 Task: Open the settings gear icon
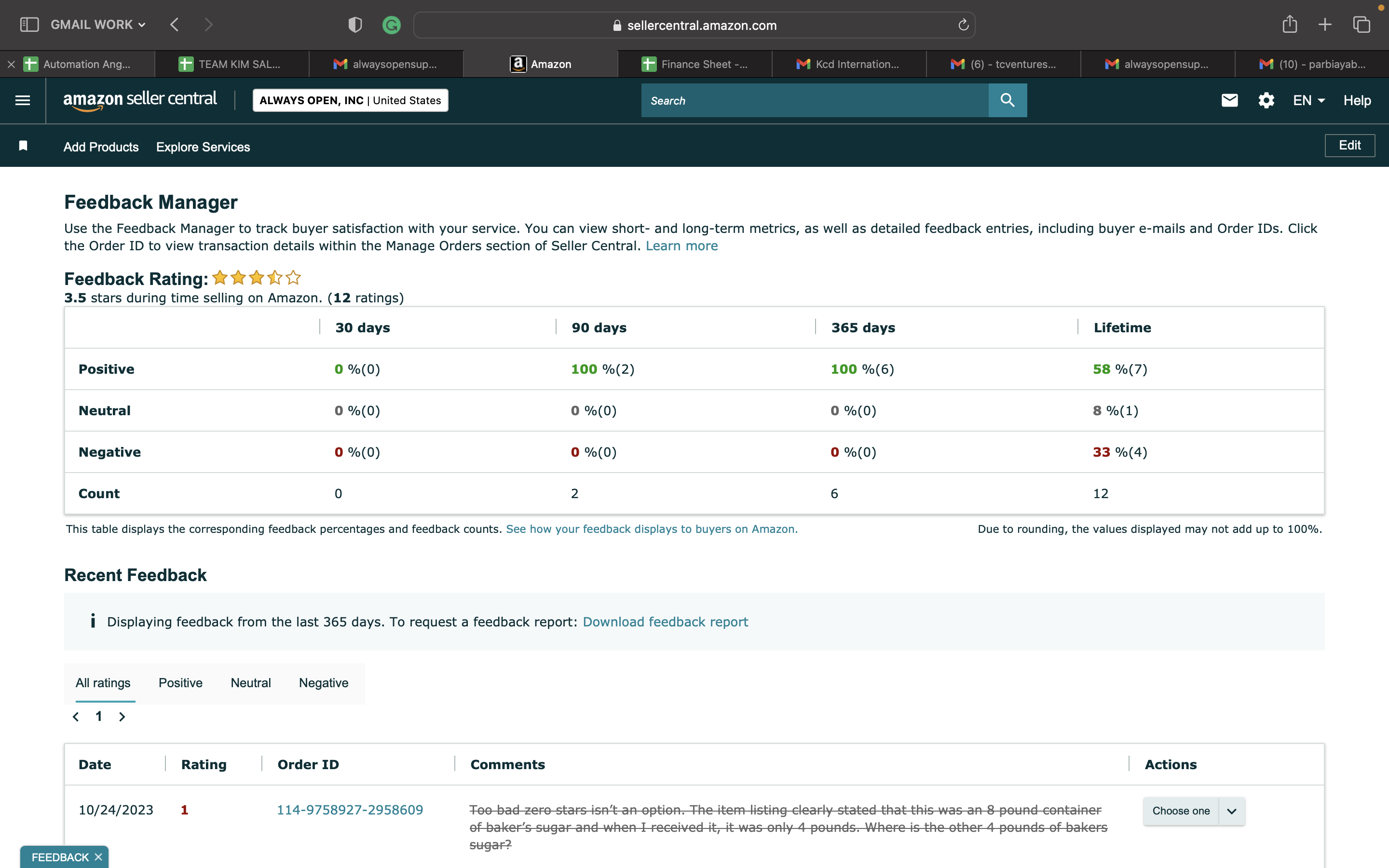tap(1266, 100)
